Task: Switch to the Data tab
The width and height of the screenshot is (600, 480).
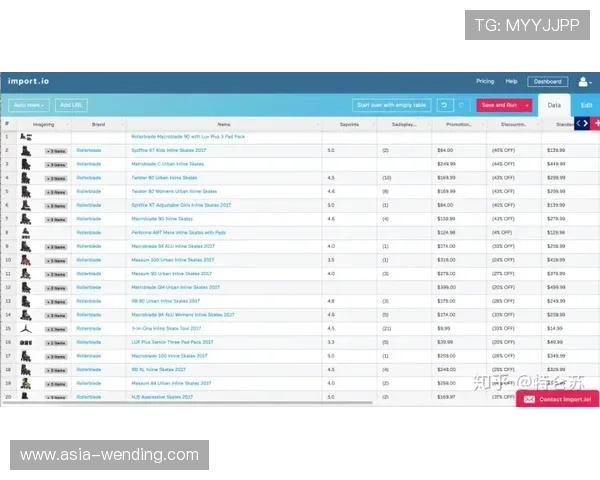Action: pos(554,105)
